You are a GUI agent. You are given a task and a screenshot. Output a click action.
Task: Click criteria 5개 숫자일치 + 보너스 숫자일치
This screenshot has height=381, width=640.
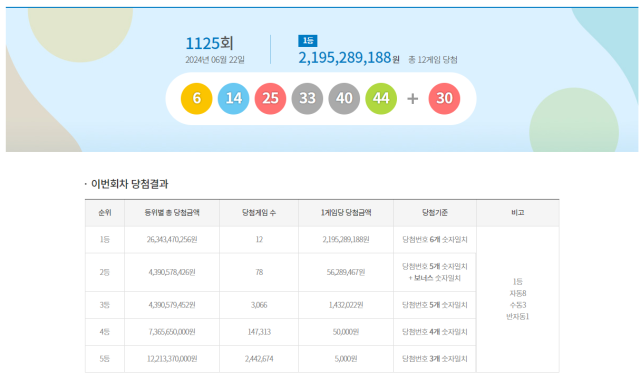coord(435,272)
